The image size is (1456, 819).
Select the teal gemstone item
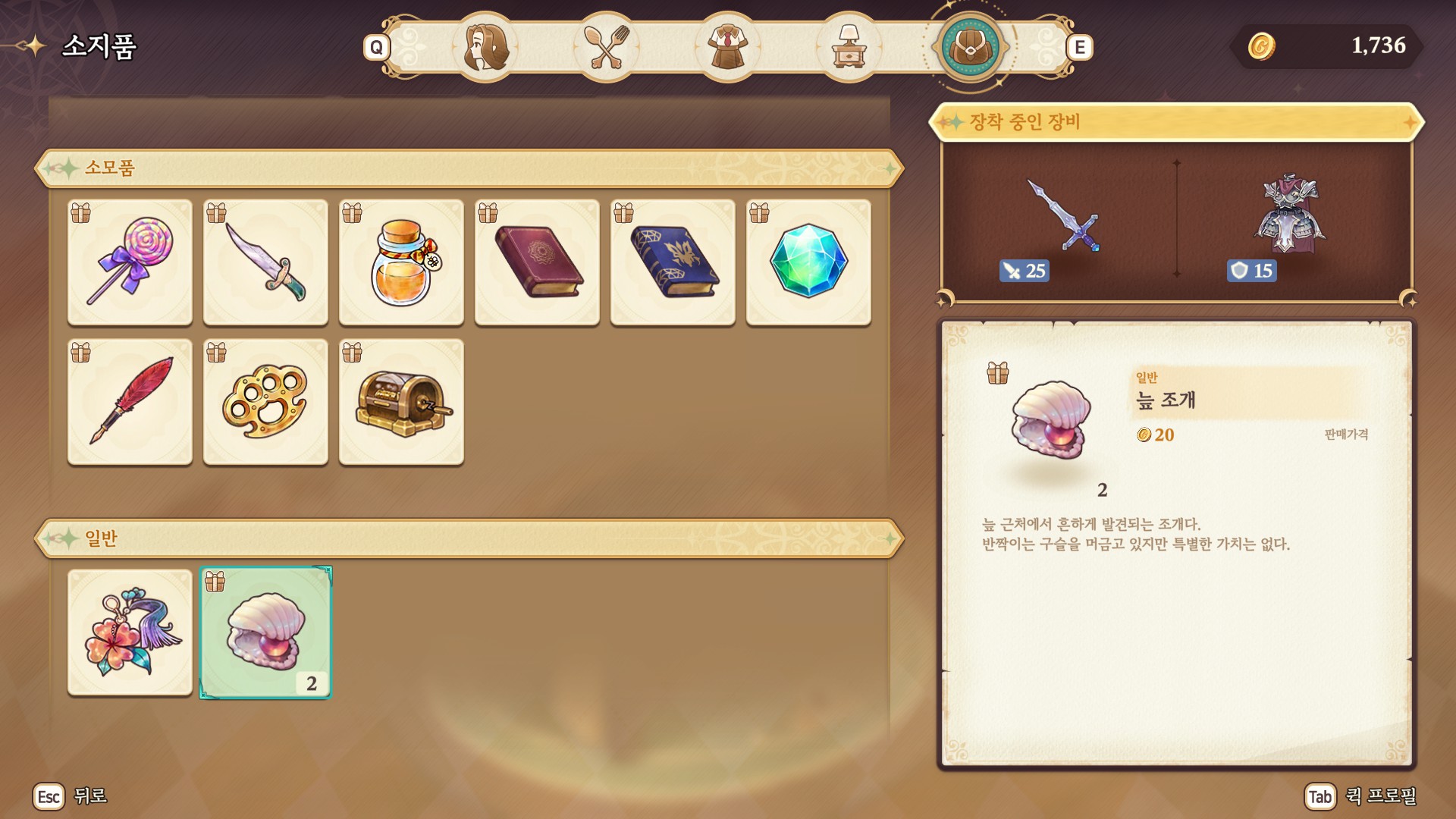[808, 262]
